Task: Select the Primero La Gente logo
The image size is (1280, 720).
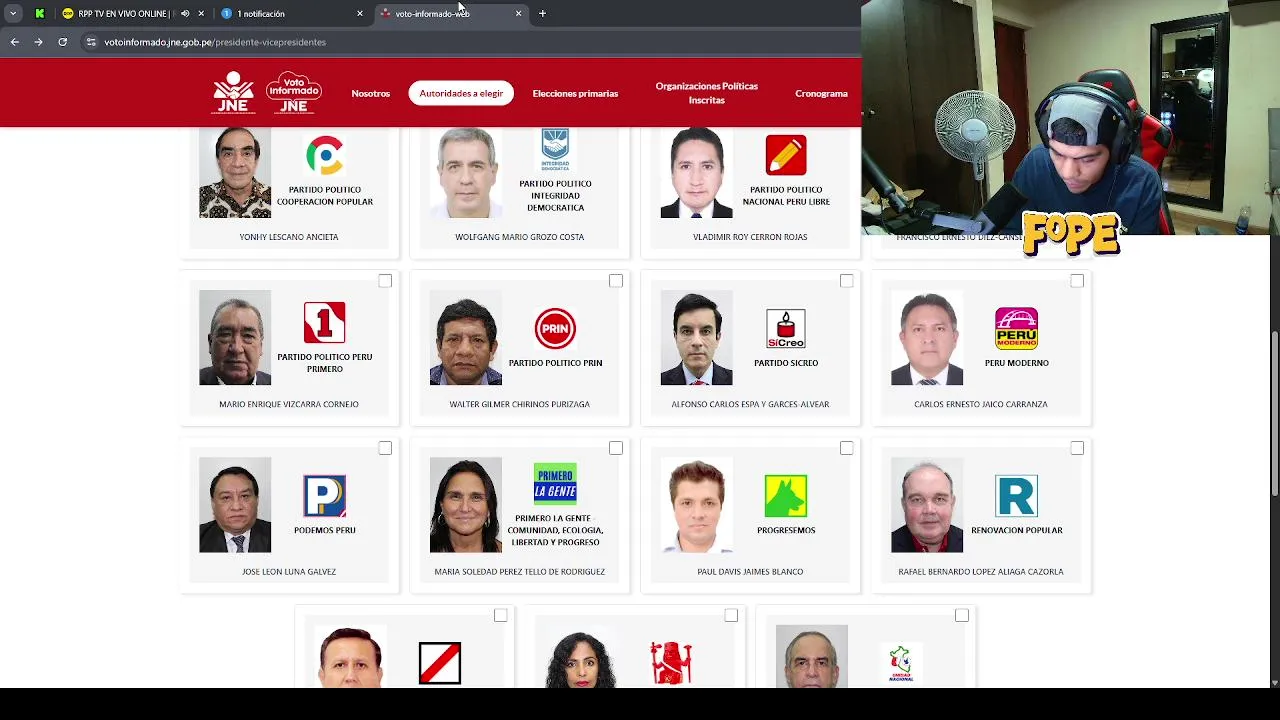Action: tap(555, 484)
